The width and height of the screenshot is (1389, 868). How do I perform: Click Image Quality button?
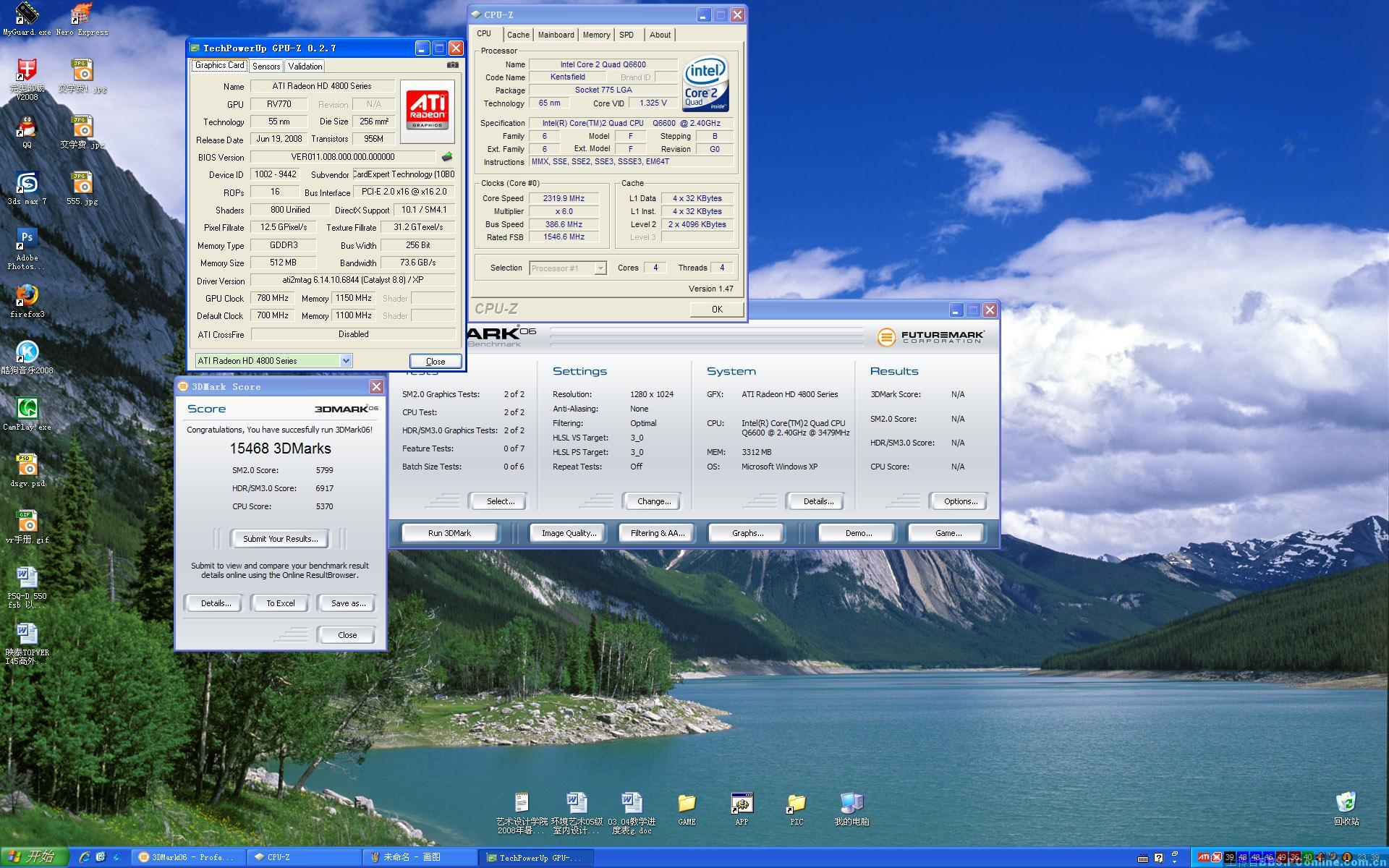pos(569,533)
